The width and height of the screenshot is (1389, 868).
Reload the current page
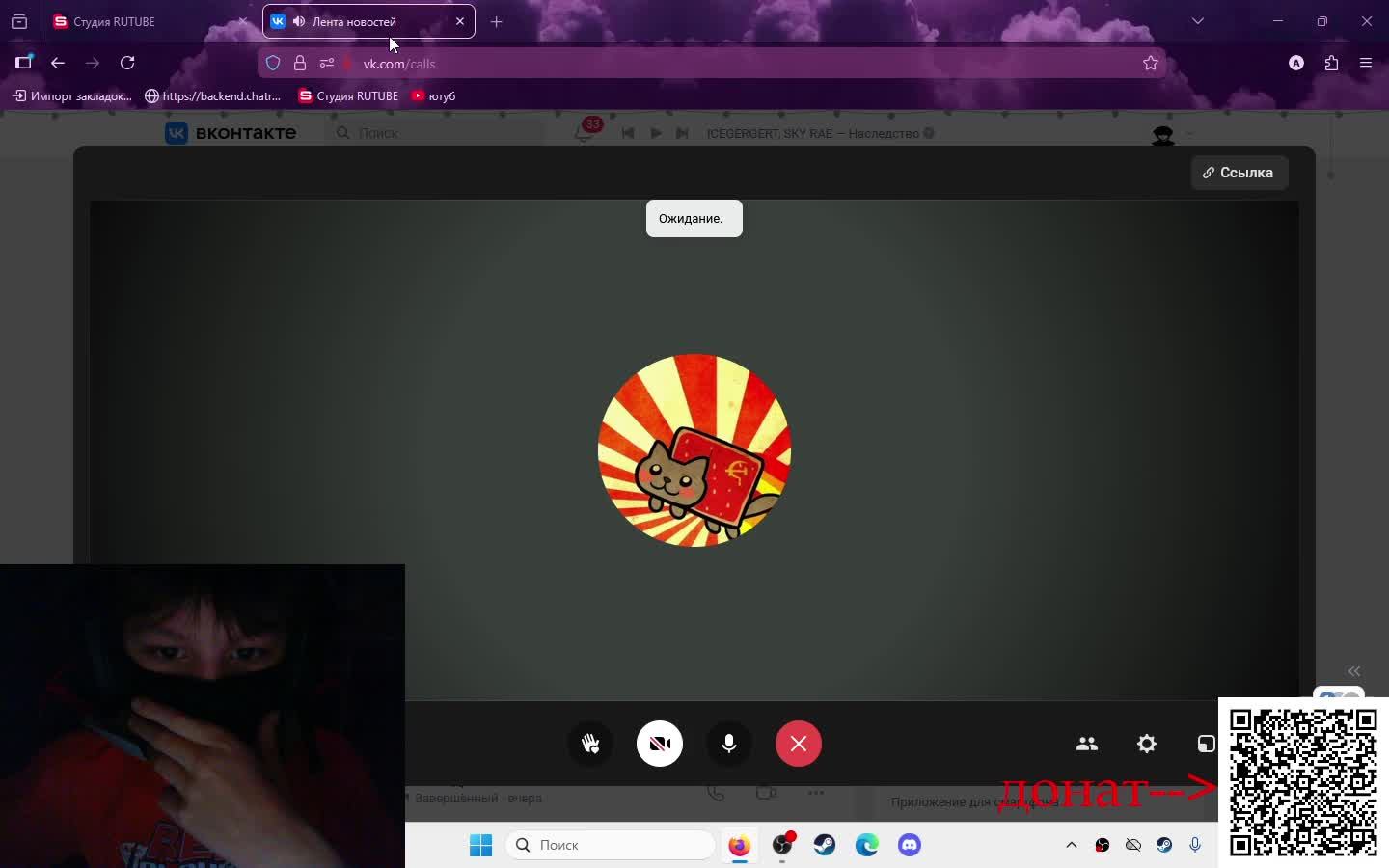(127, 63)
